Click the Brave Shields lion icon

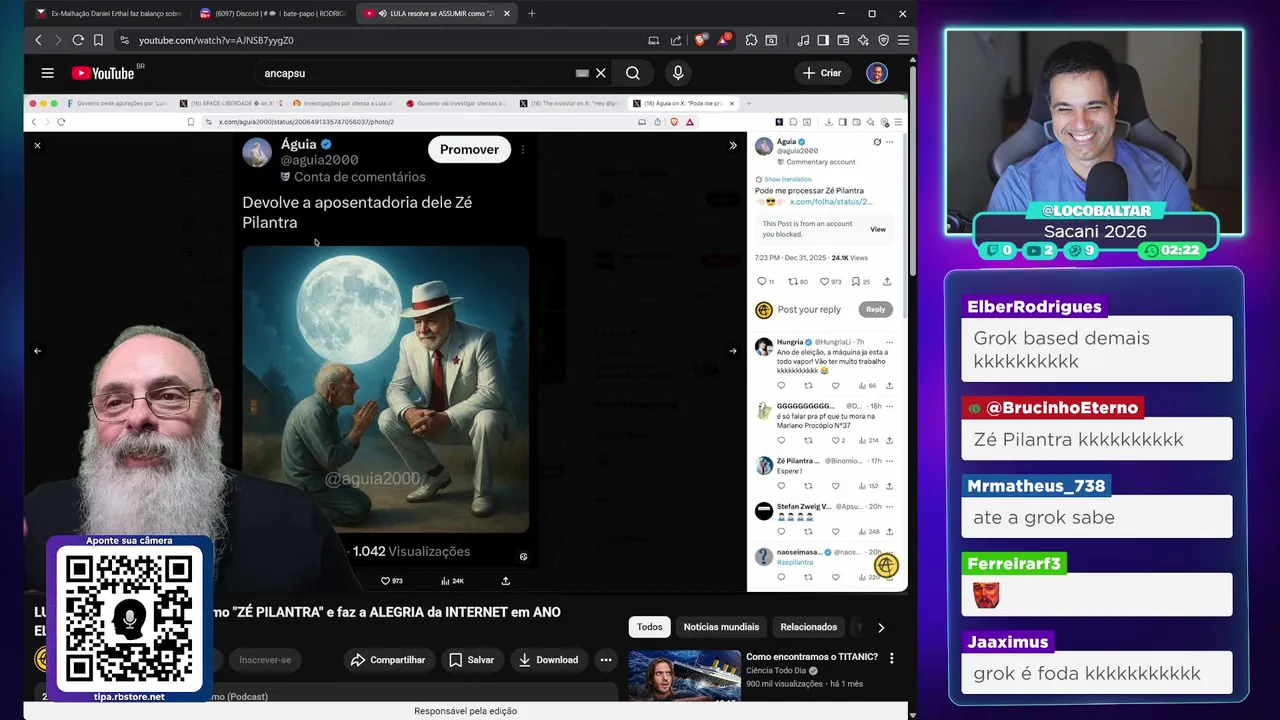coord(700,40)
